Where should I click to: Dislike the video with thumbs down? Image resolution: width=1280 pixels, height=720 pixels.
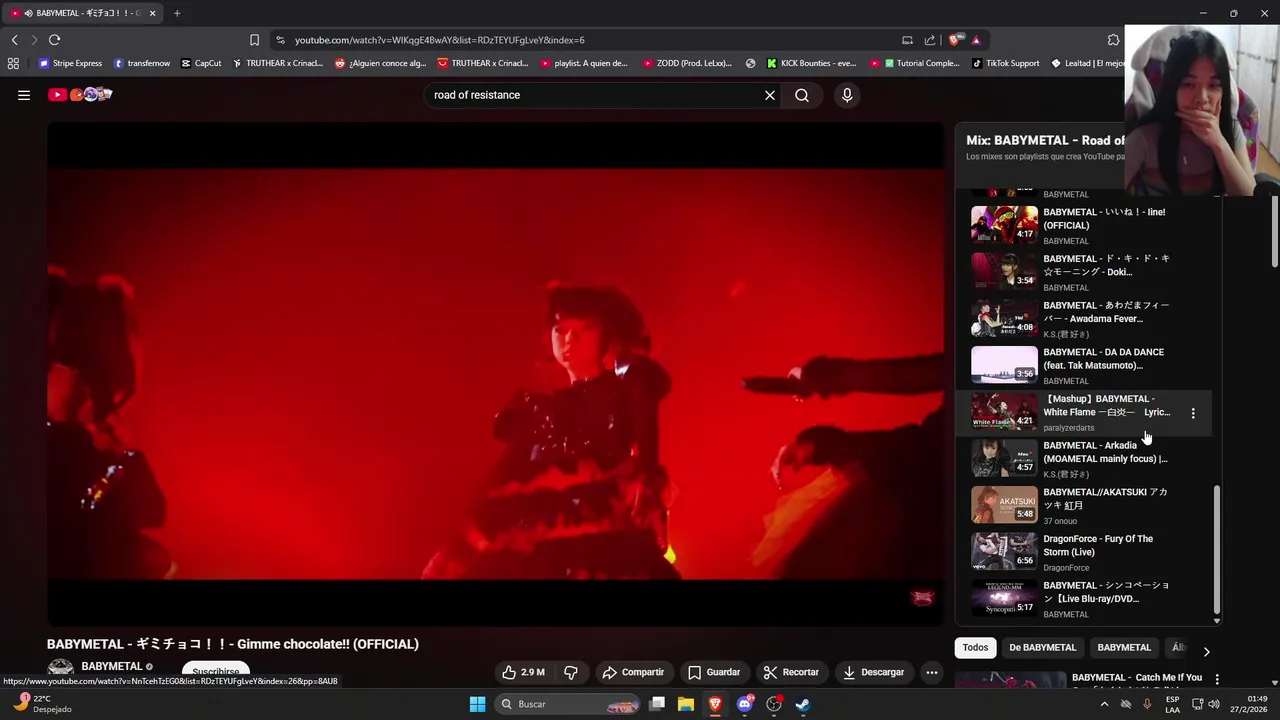click(x=571, y=672)
